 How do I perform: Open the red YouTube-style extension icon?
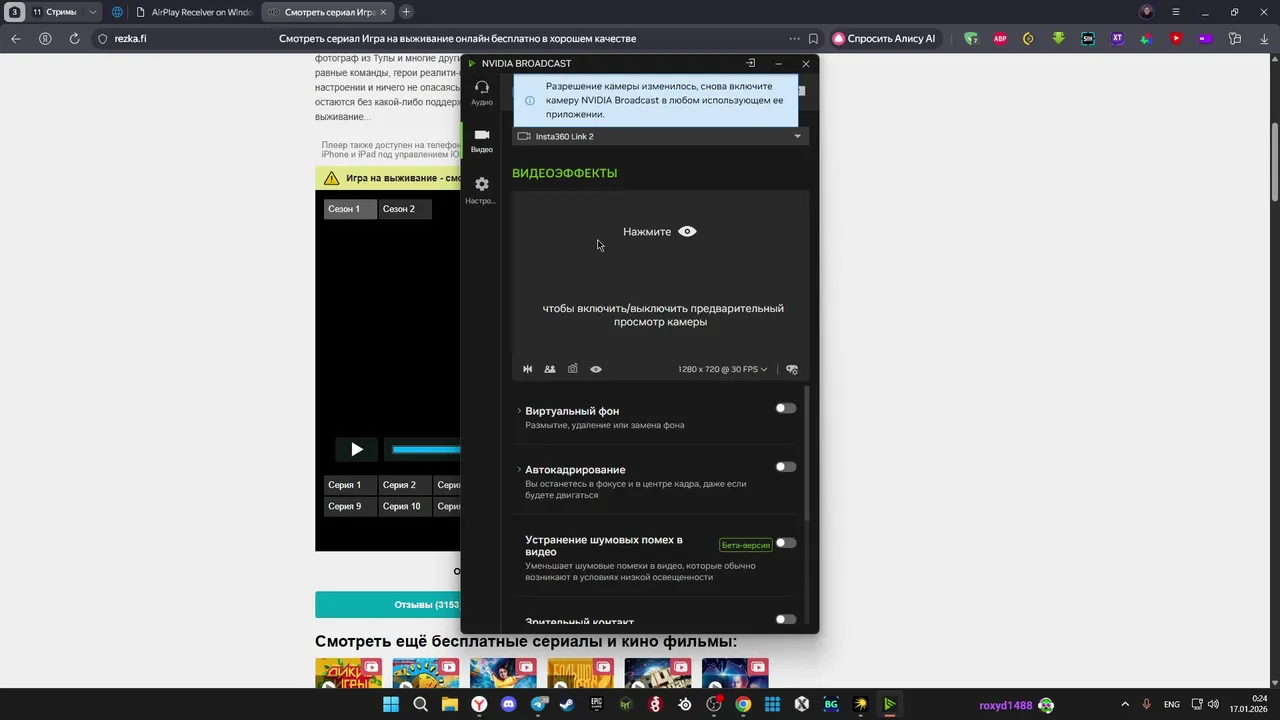pyautogui.click(x=1176, y=39)
